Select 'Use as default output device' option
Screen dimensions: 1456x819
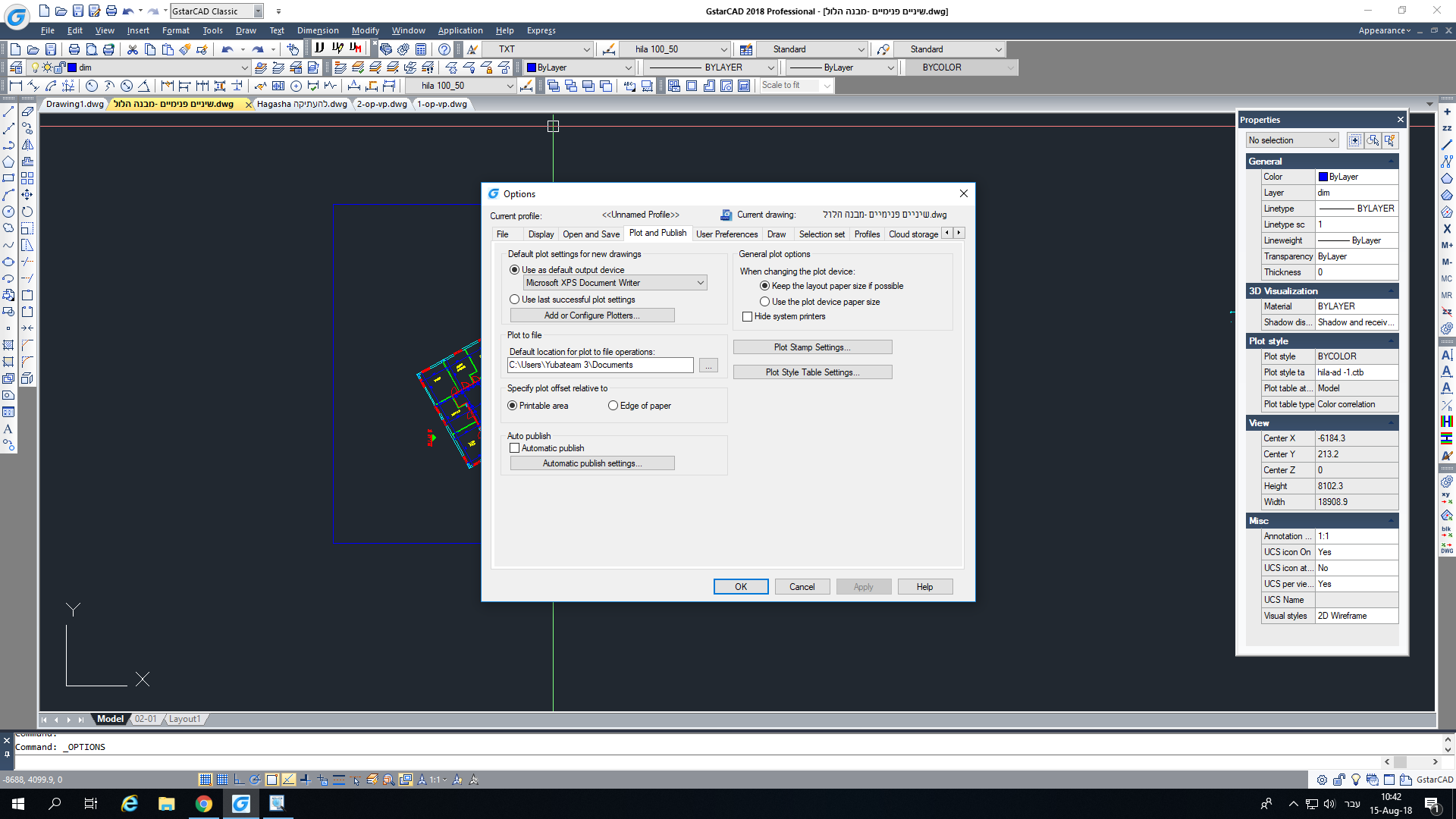tap(515, 270)
